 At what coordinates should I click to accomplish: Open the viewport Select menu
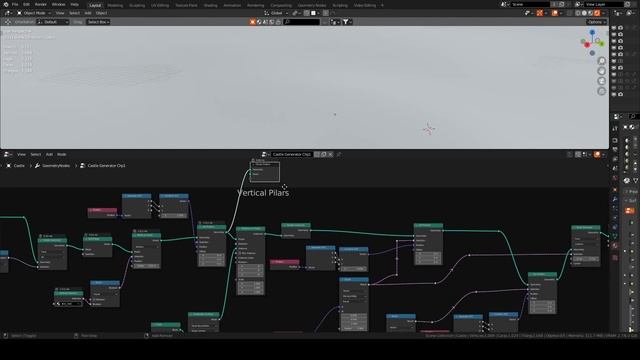point(74,13)
